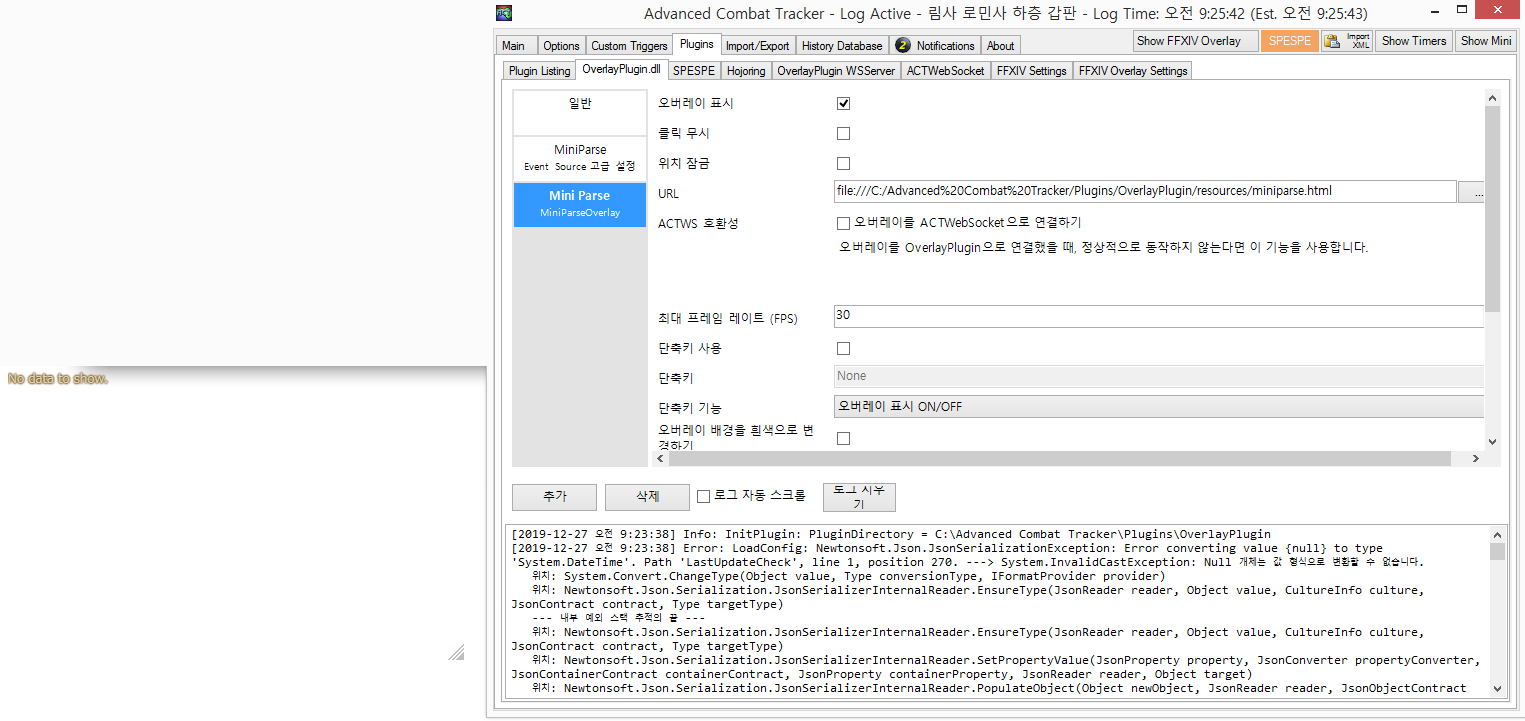Viewport: 1525px width, 721px height.
Task: Click the ACT application icon in the title bar
Action: pos(505,13)
